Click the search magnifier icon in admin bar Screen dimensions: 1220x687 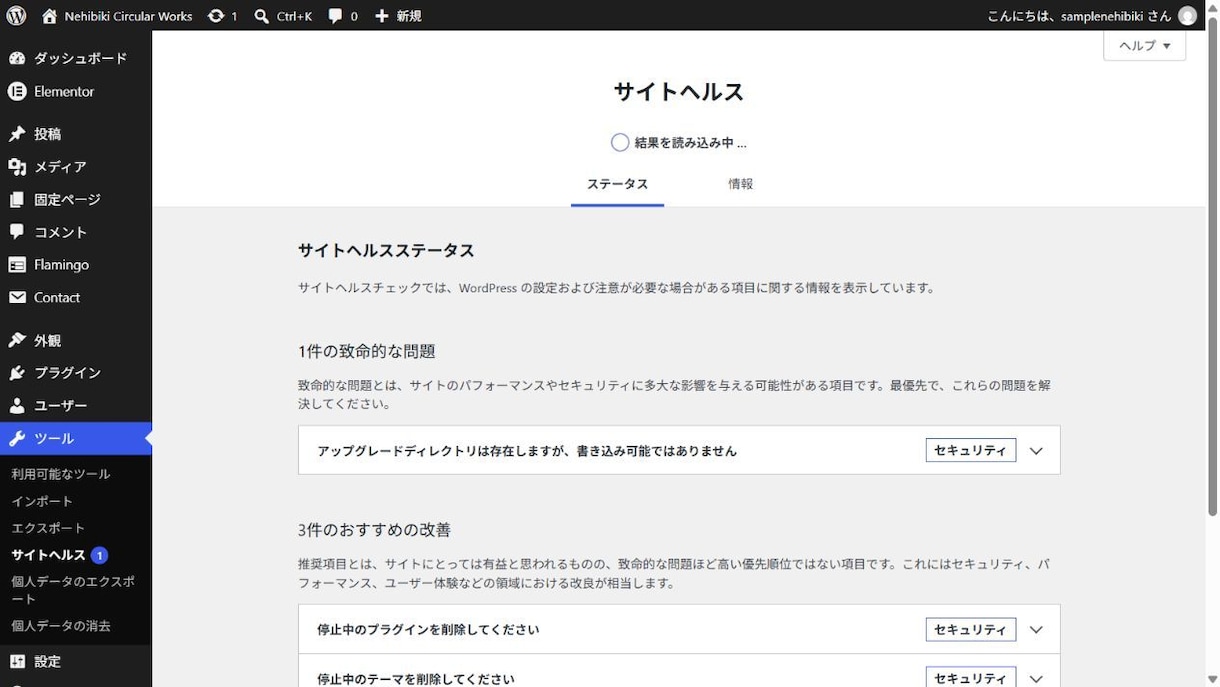(x=261, y=16)
